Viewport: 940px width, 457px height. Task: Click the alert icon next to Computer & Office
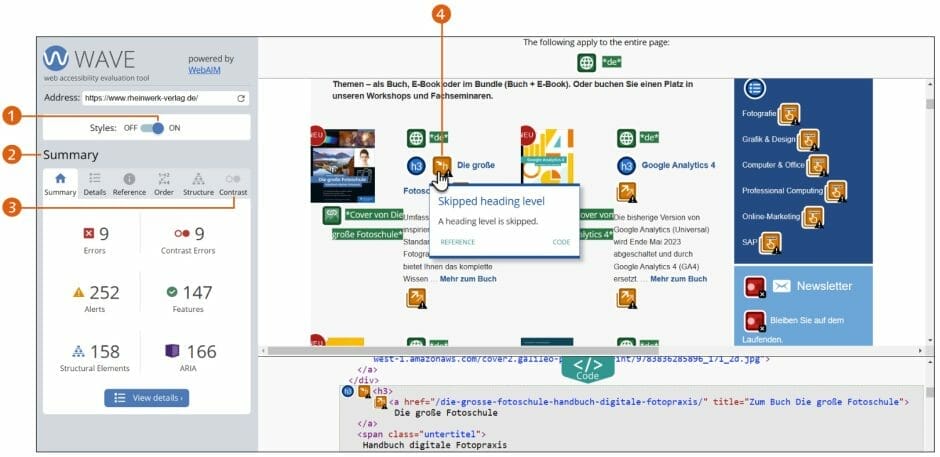click(x=818, y=166)
